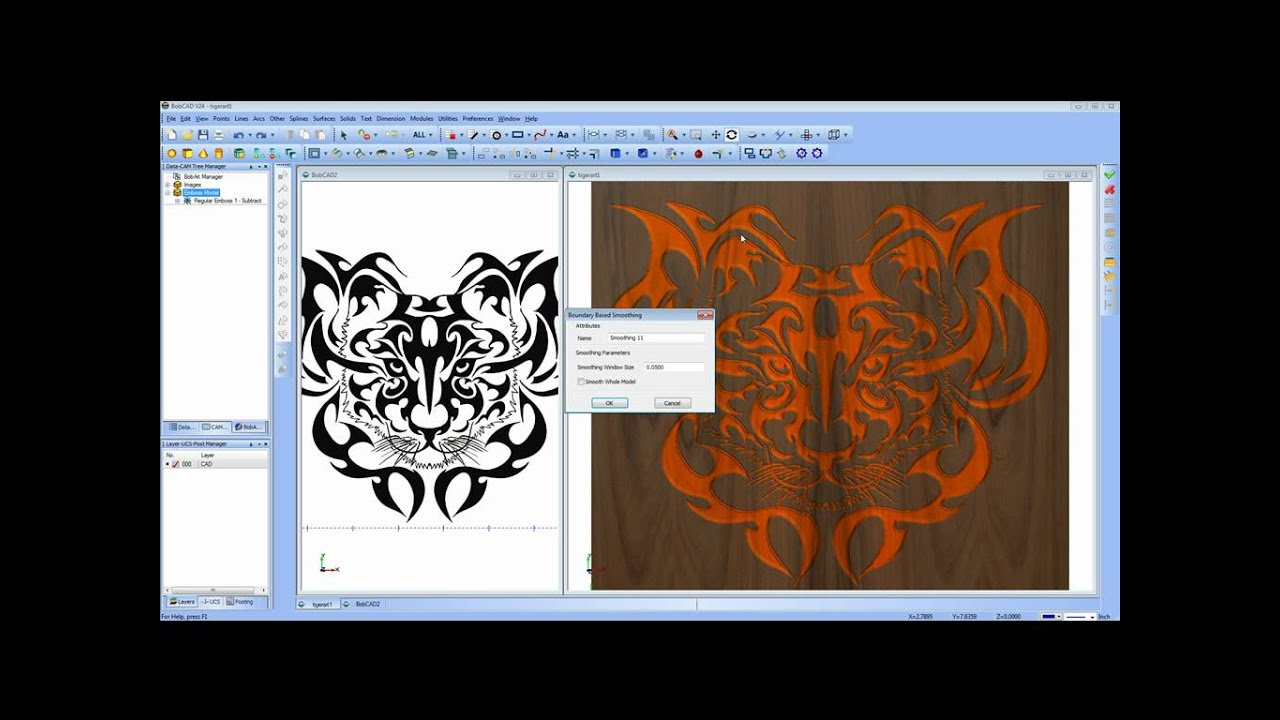Open the Splines menu
This screenshot has width=1280, height=720.
tap(299, 119)
